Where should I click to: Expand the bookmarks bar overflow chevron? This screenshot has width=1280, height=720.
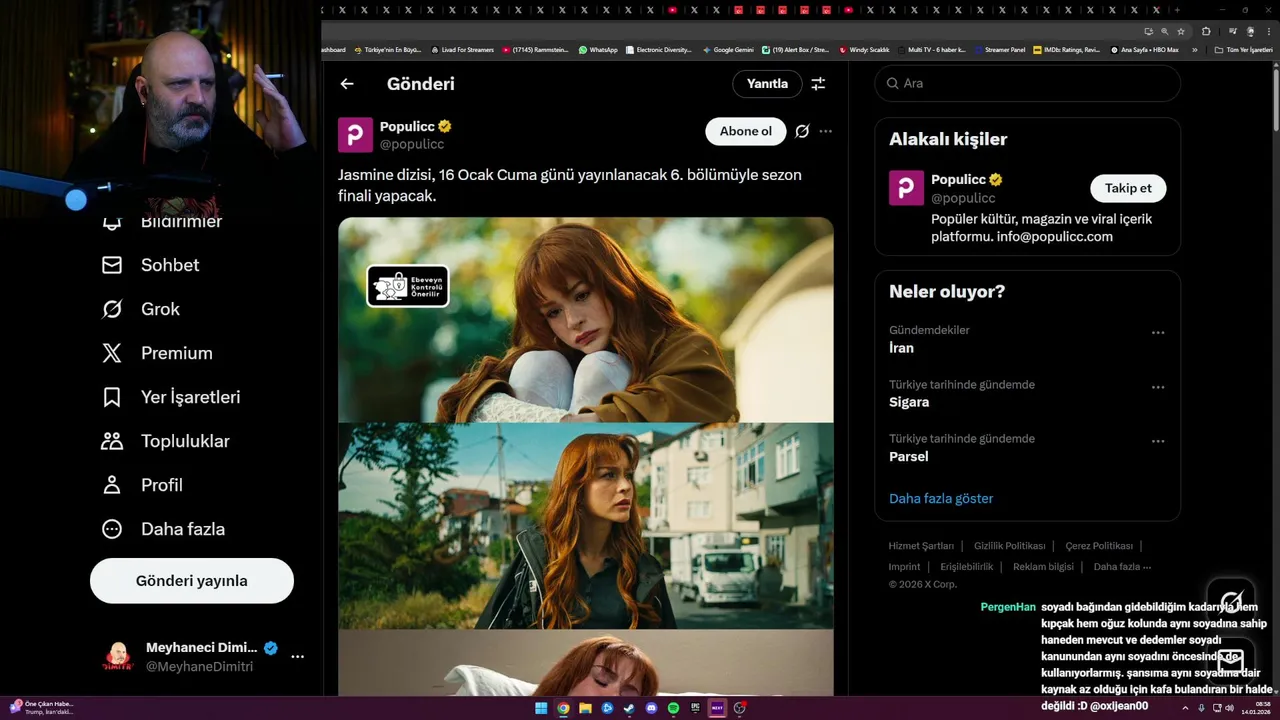1194,50
